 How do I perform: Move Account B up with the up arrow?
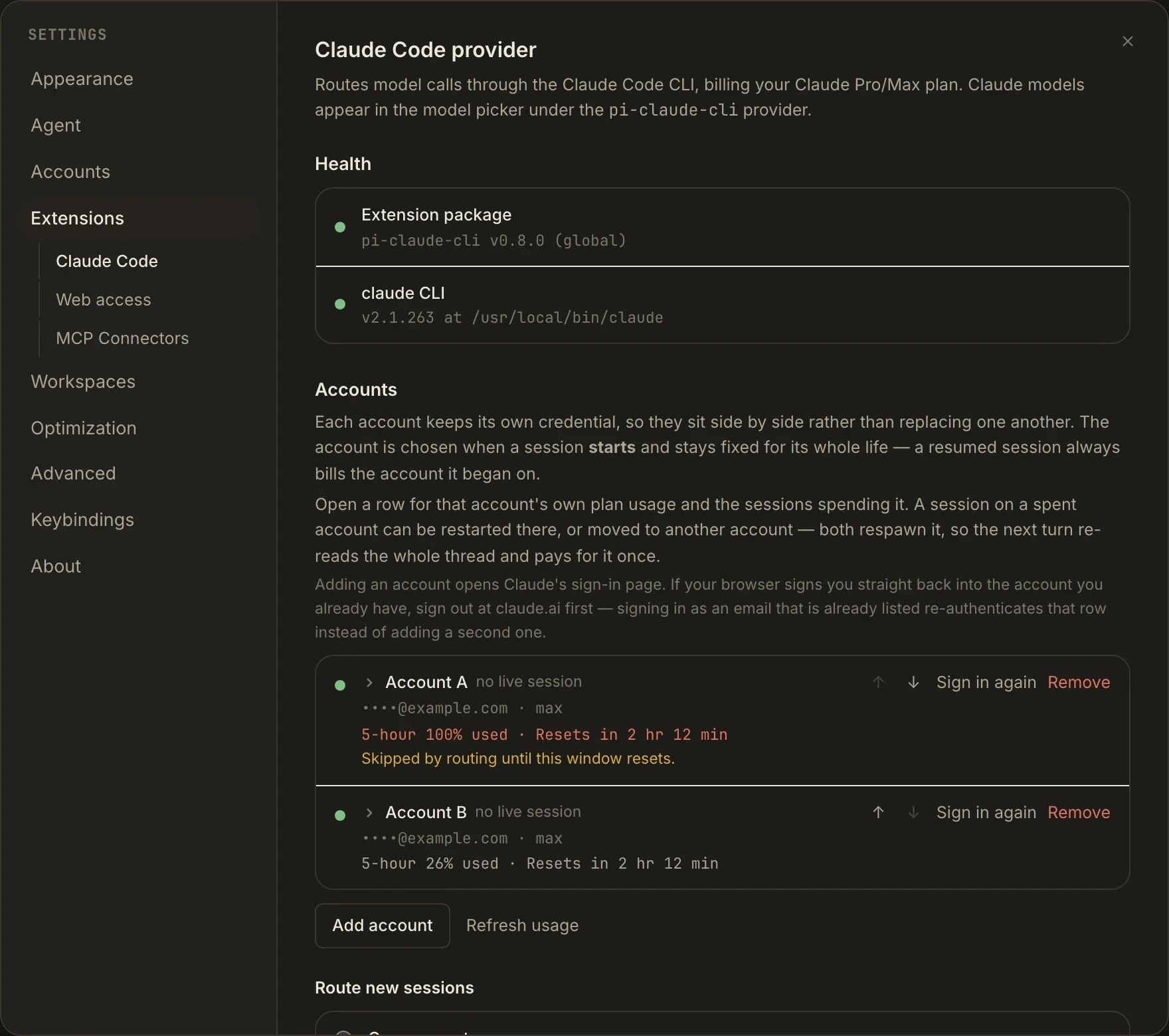pos(878,812)
